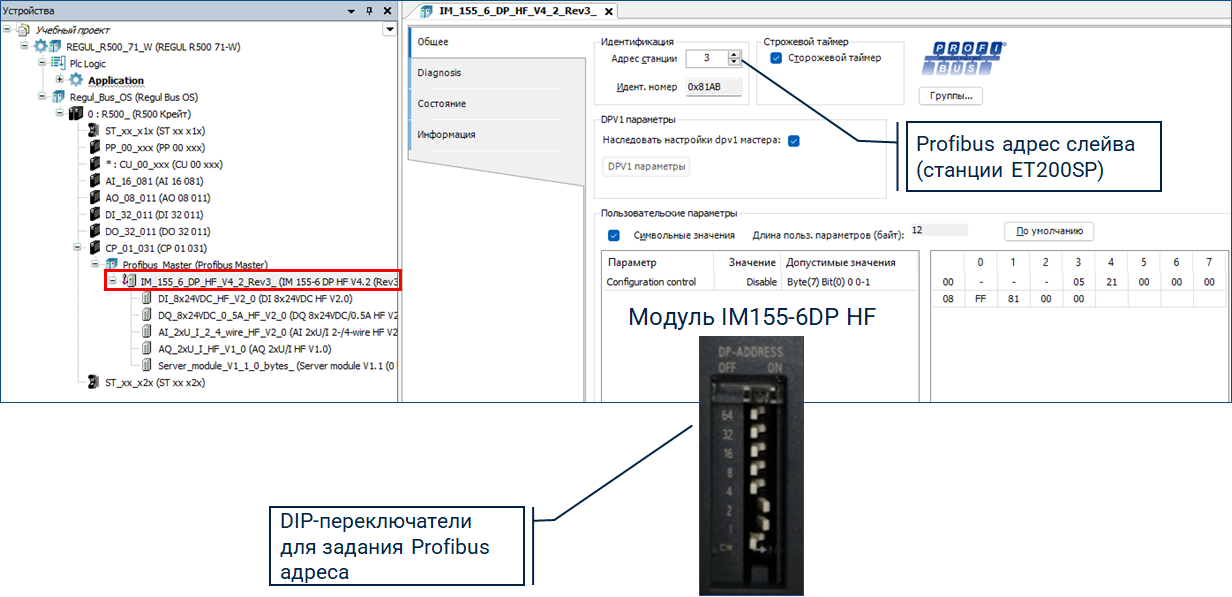This screenshot has height=597, width=1232.
Task: Close the IM_155_6_DP_HF_V4_2_Rev3_ editor tab
Action: tap(606, 11)
